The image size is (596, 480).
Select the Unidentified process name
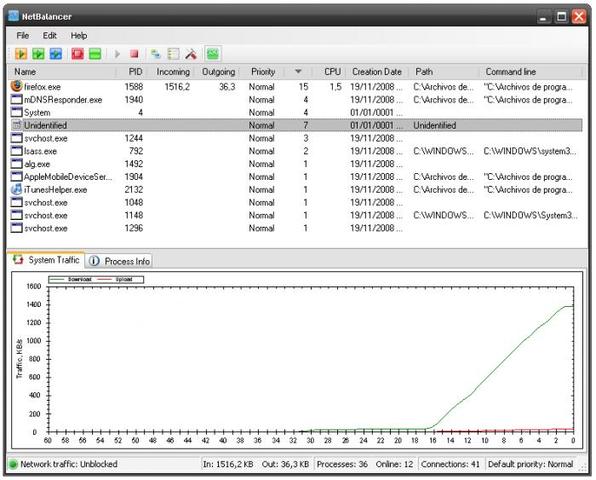point(45,125)
